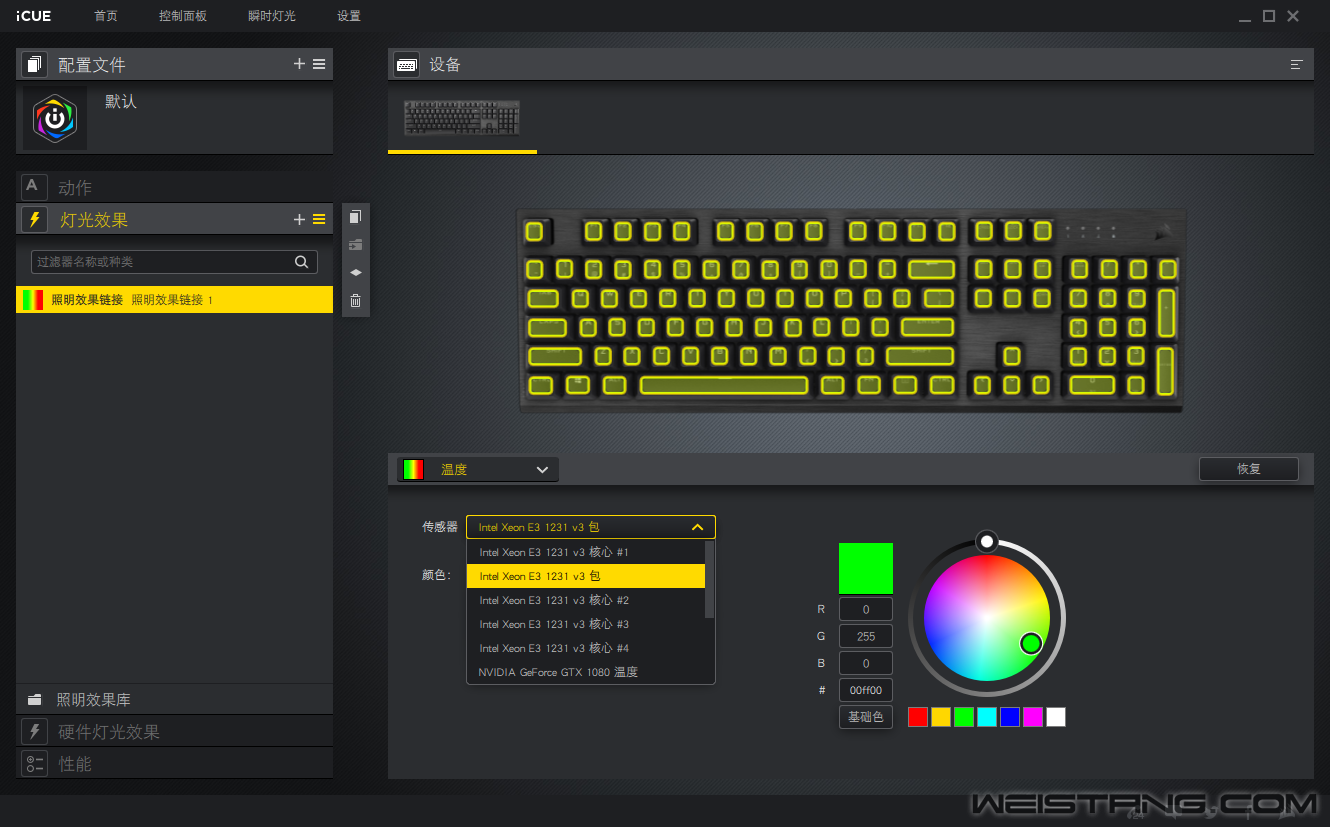This screenshot has width=1330, height=827.
Task: Open the 温度 effect type dropdown
Action: pos(478,469)
